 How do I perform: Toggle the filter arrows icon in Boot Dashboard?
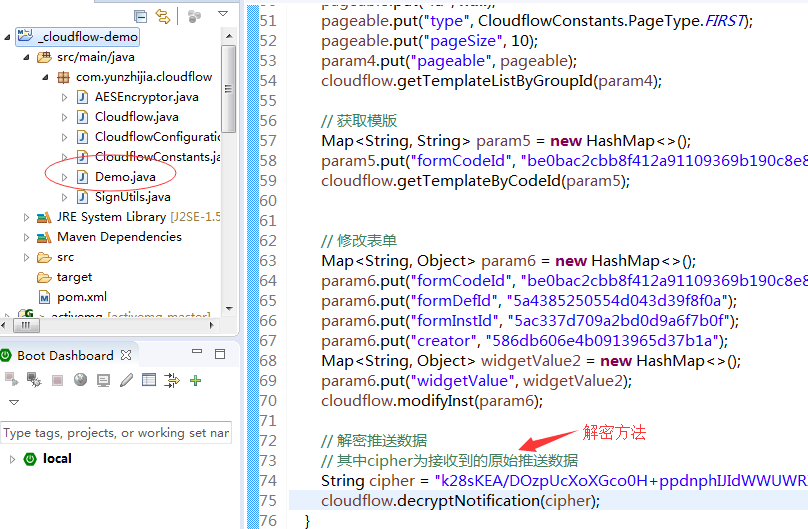pyautogui.click(x=172, y=380)
